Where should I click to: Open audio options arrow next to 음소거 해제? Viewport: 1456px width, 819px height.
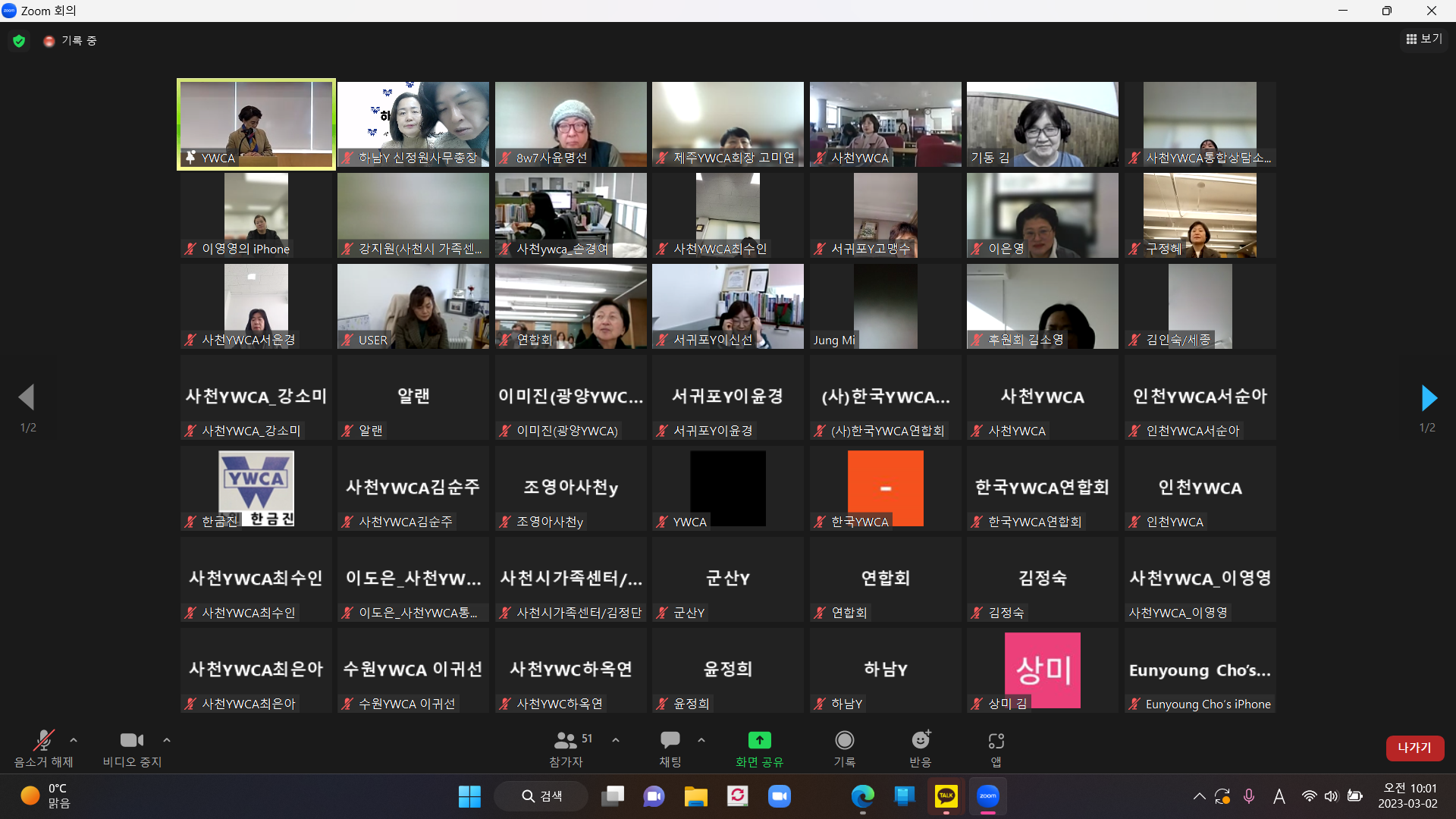[x=74, y=740]
